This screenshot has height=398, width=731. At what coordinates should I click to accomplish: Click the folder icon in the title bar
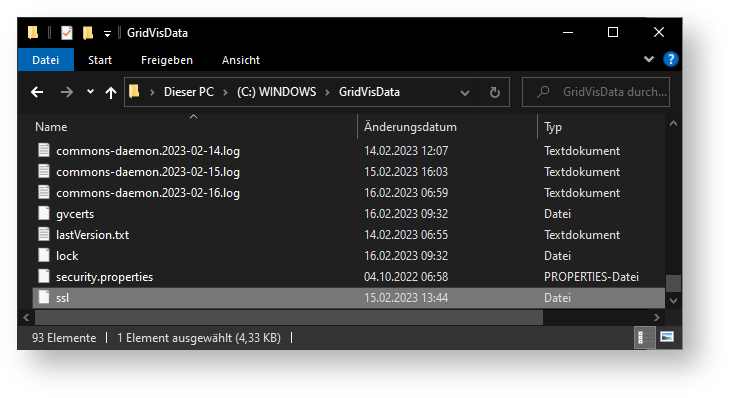coord(33,33)
